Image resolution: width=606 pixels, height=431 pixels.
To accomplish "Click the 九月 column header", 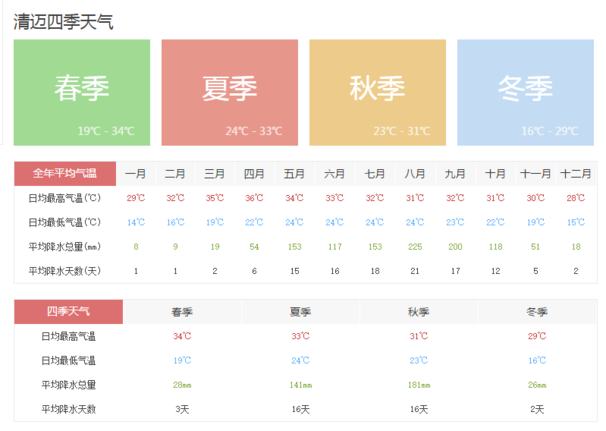I will click(455, 174).
